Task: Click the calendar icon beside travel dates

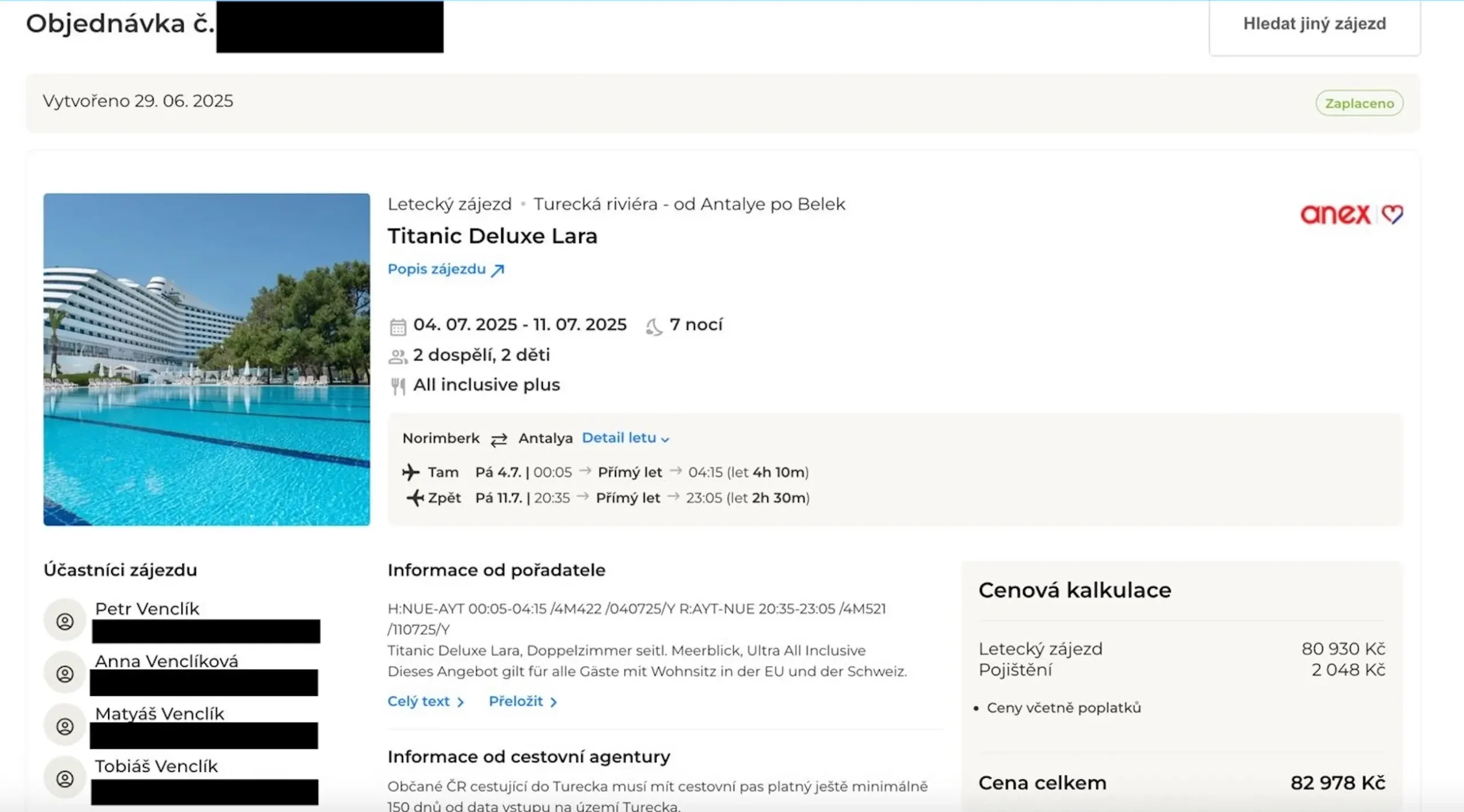Action: (x=397, y=327)
